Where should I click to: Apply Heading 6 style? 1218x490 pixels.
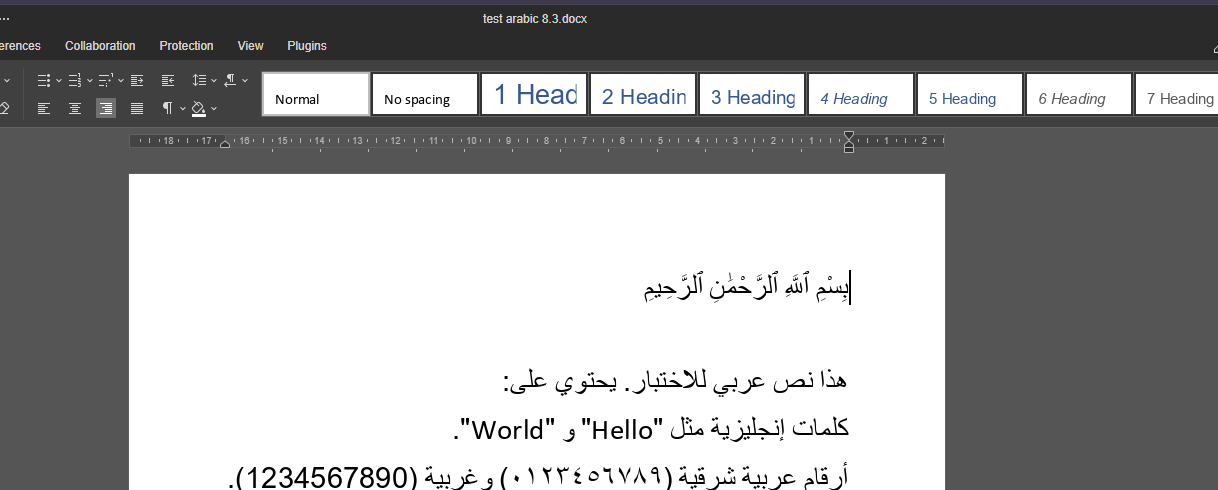[1079, 94]
